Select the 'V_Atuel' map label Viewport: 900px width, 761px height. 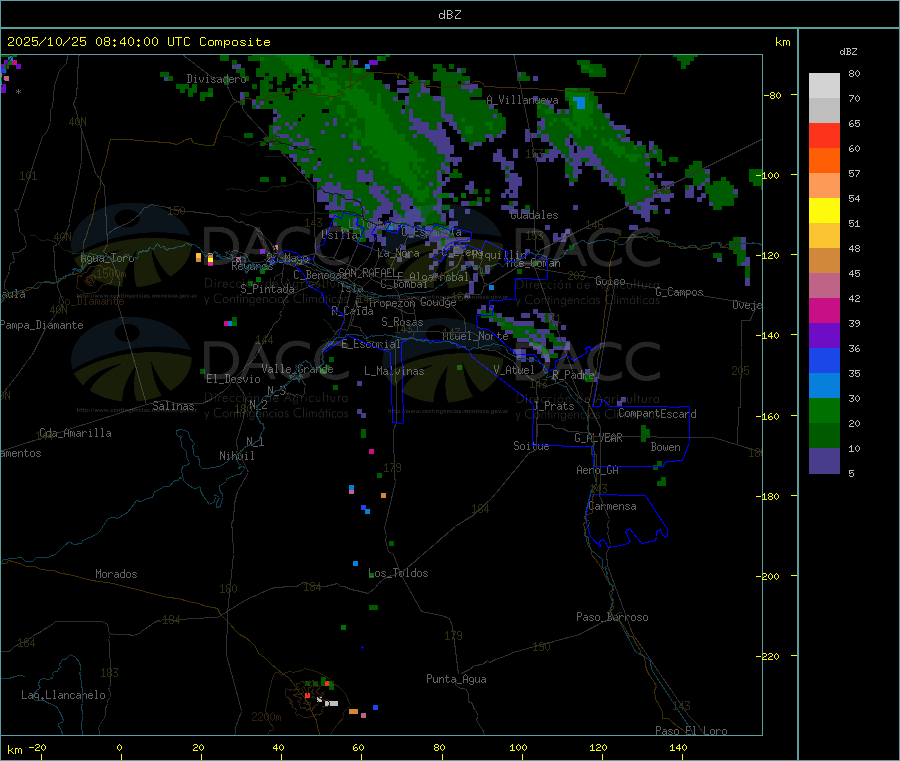(x=514, y=370)
